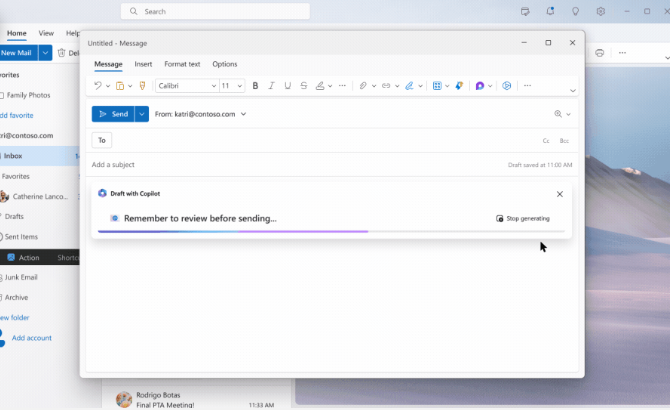Open the Send options dropdown arrow
The width and height of the screenshot is (670, 410).
[142, 114]
